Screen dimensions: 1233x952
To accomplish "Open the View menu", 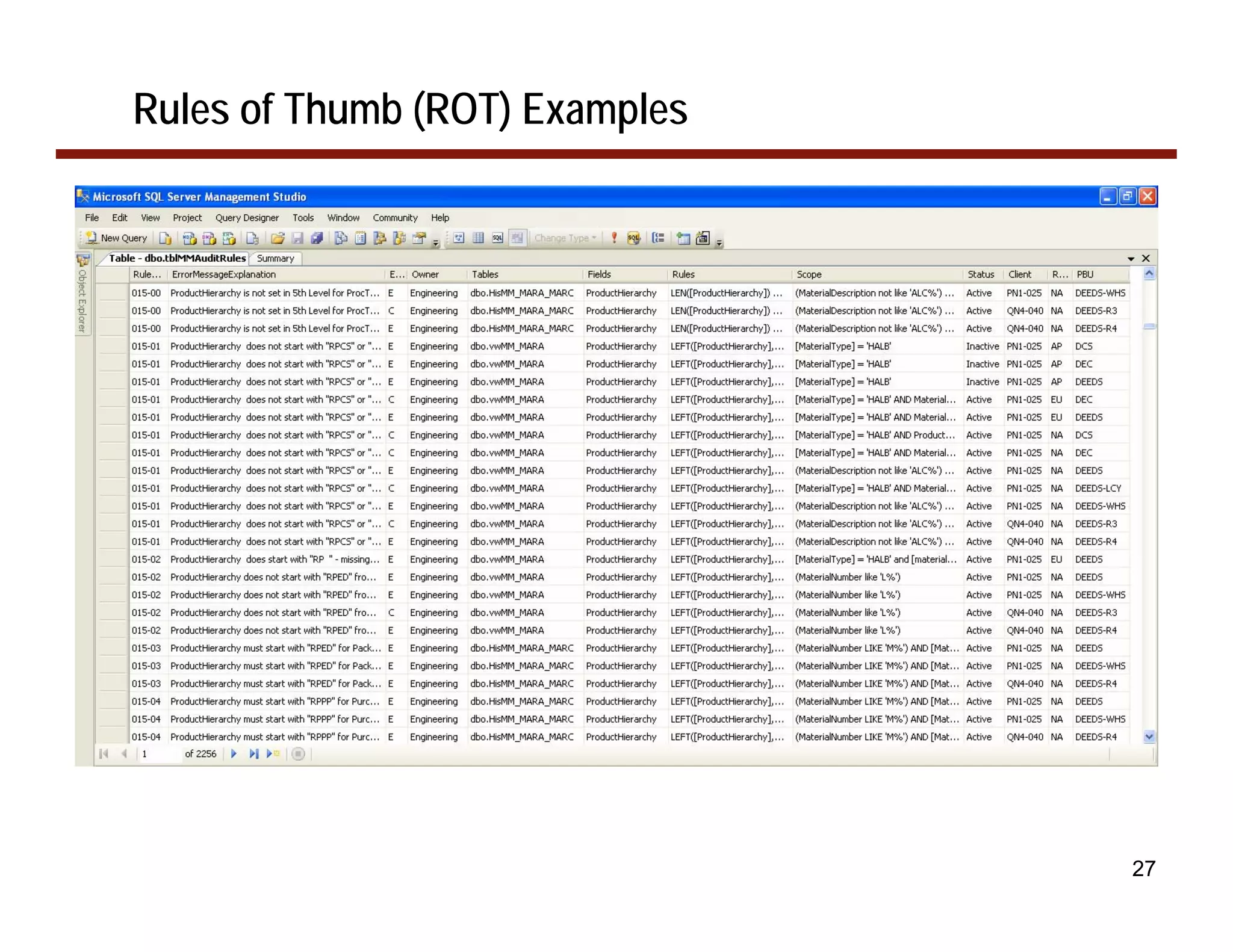I will click(x=151, y=218).
